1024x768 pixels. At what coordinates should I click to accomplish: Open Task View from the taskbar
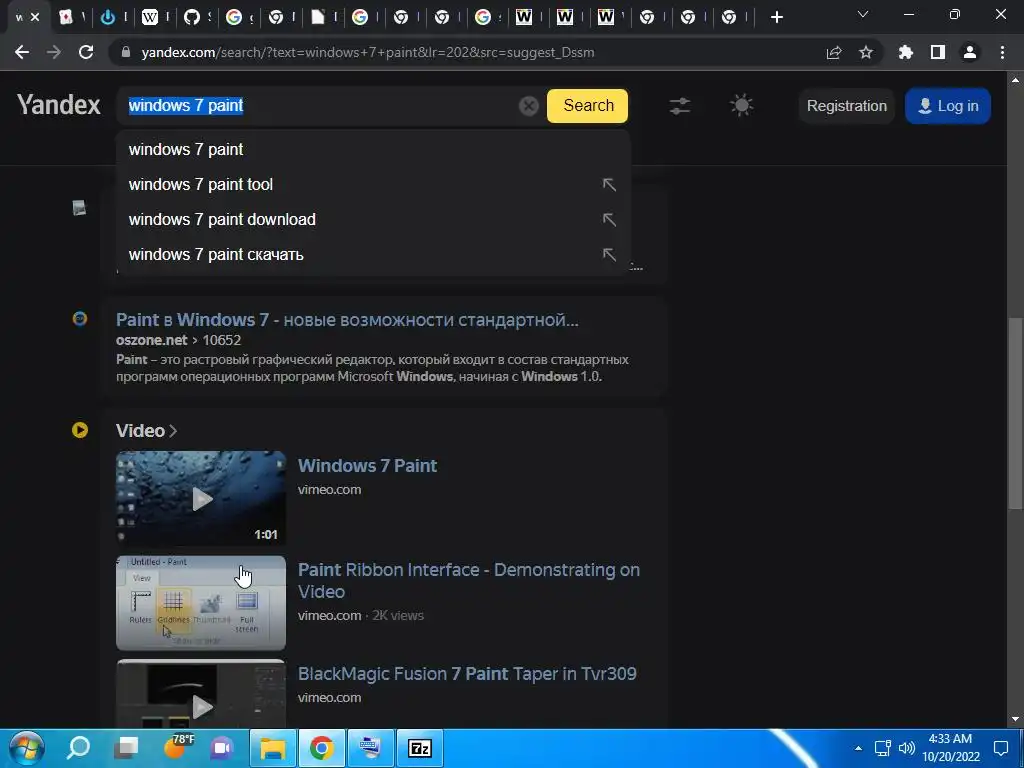point(126,748)
